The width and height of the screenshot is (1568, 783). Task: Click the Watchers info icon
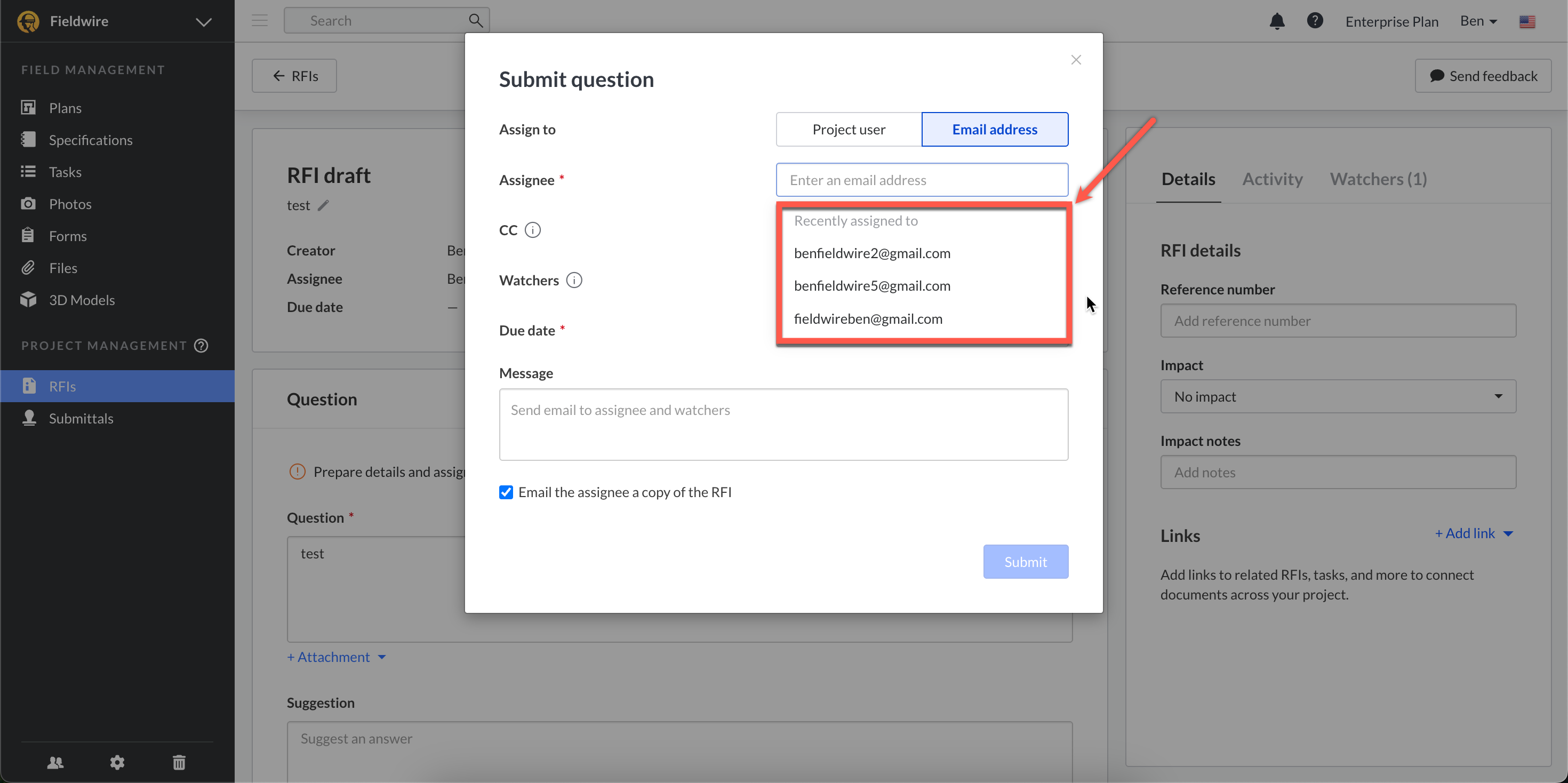point(573,280)
